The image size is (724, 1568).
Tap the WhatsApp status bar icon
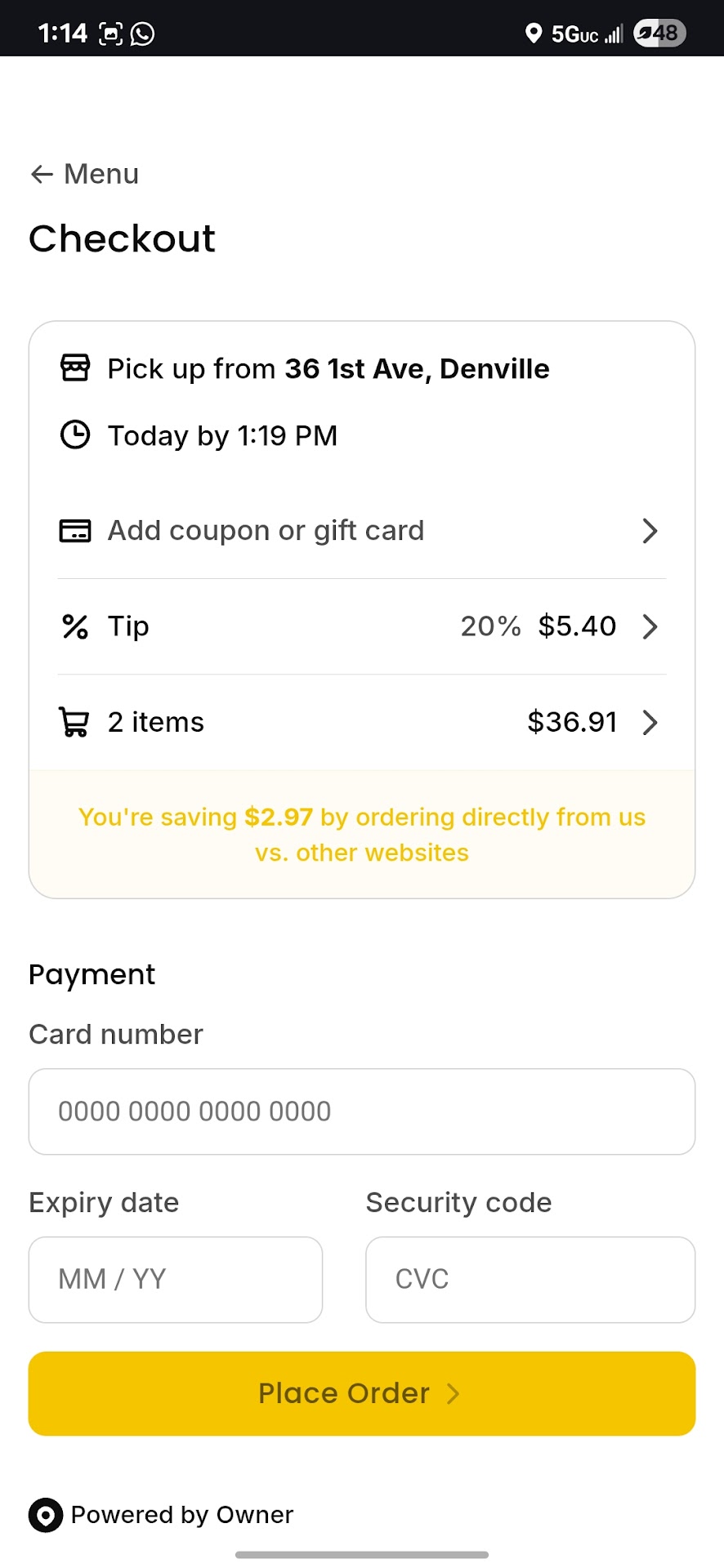coord(143,33)
